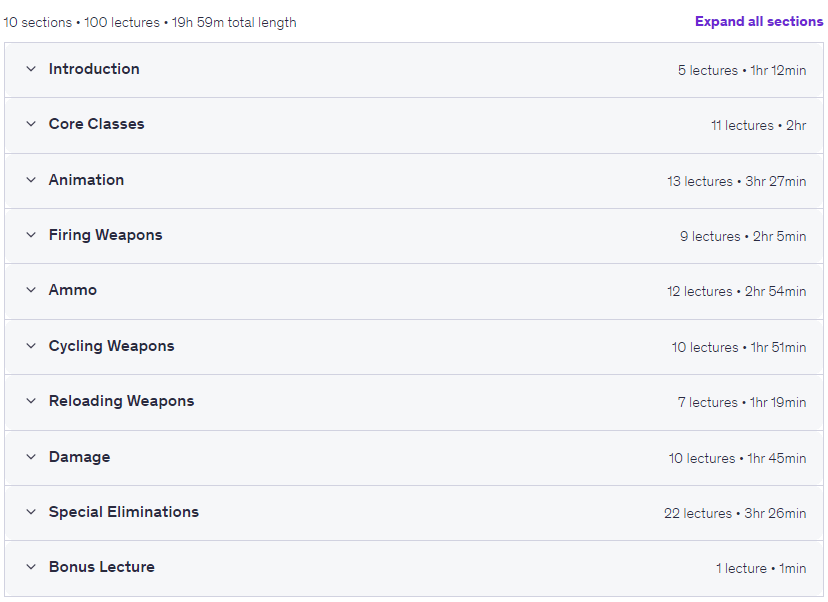Open the Damage section title
Viewport: 828px width, 602px height.
pyautogui.click(x=80, y=457)
